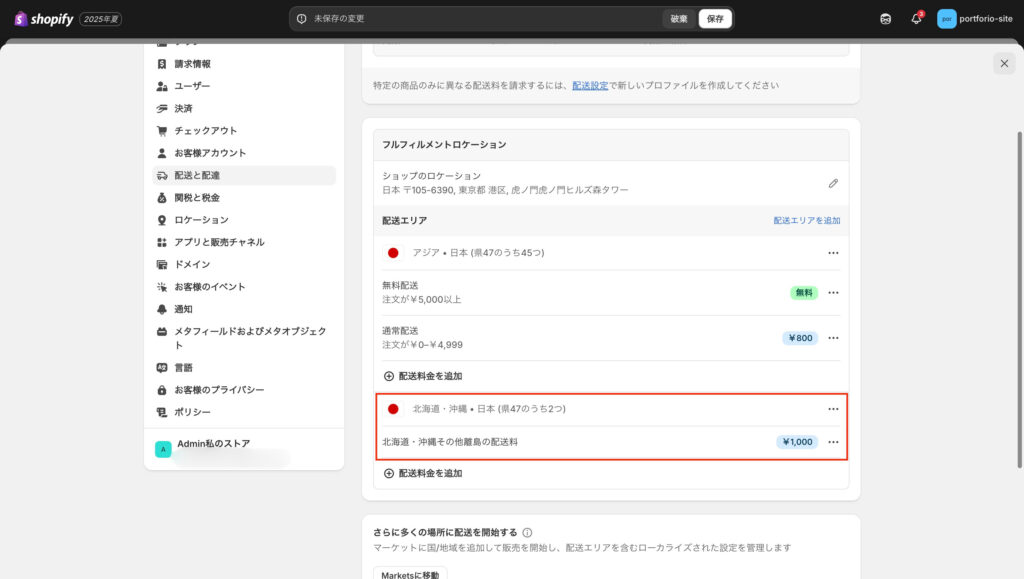Click the Marketsに移動 button
The height and width of the screenshot is (579, 1024).
click(x=410, y=574)
